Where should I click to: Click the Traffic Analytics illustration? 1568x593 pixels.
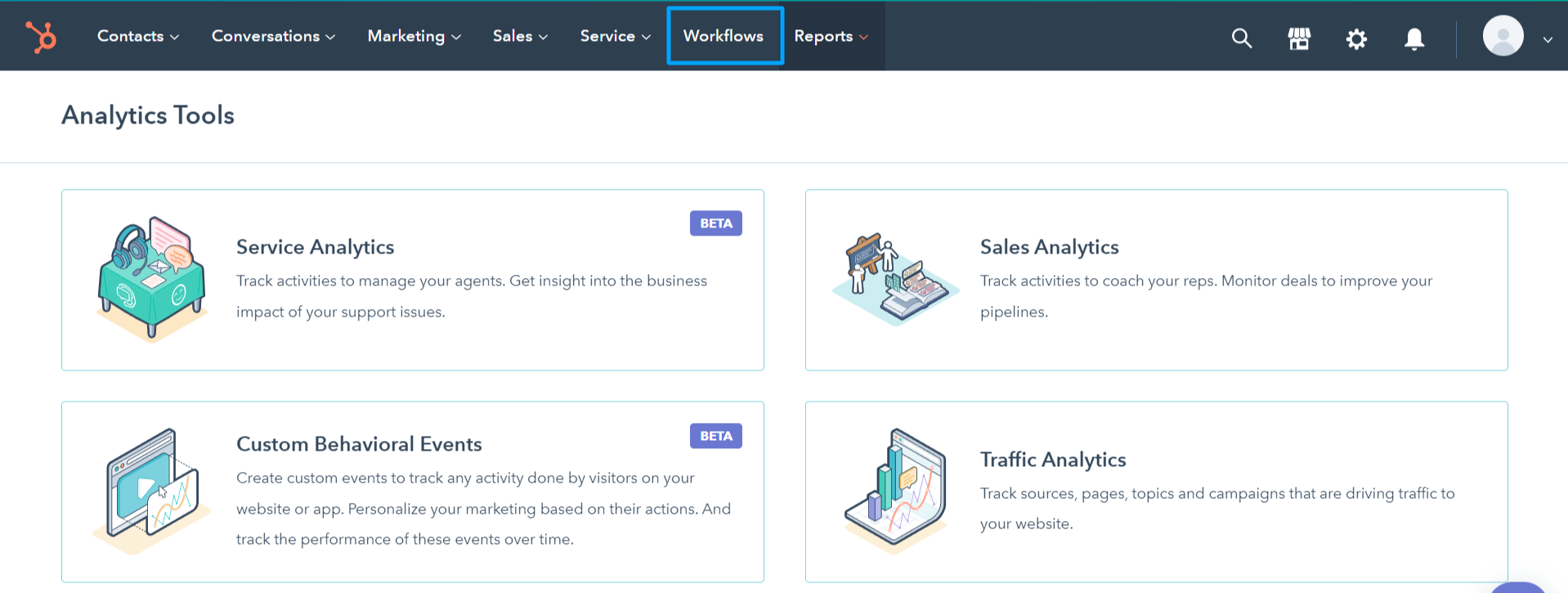point(895,491)
